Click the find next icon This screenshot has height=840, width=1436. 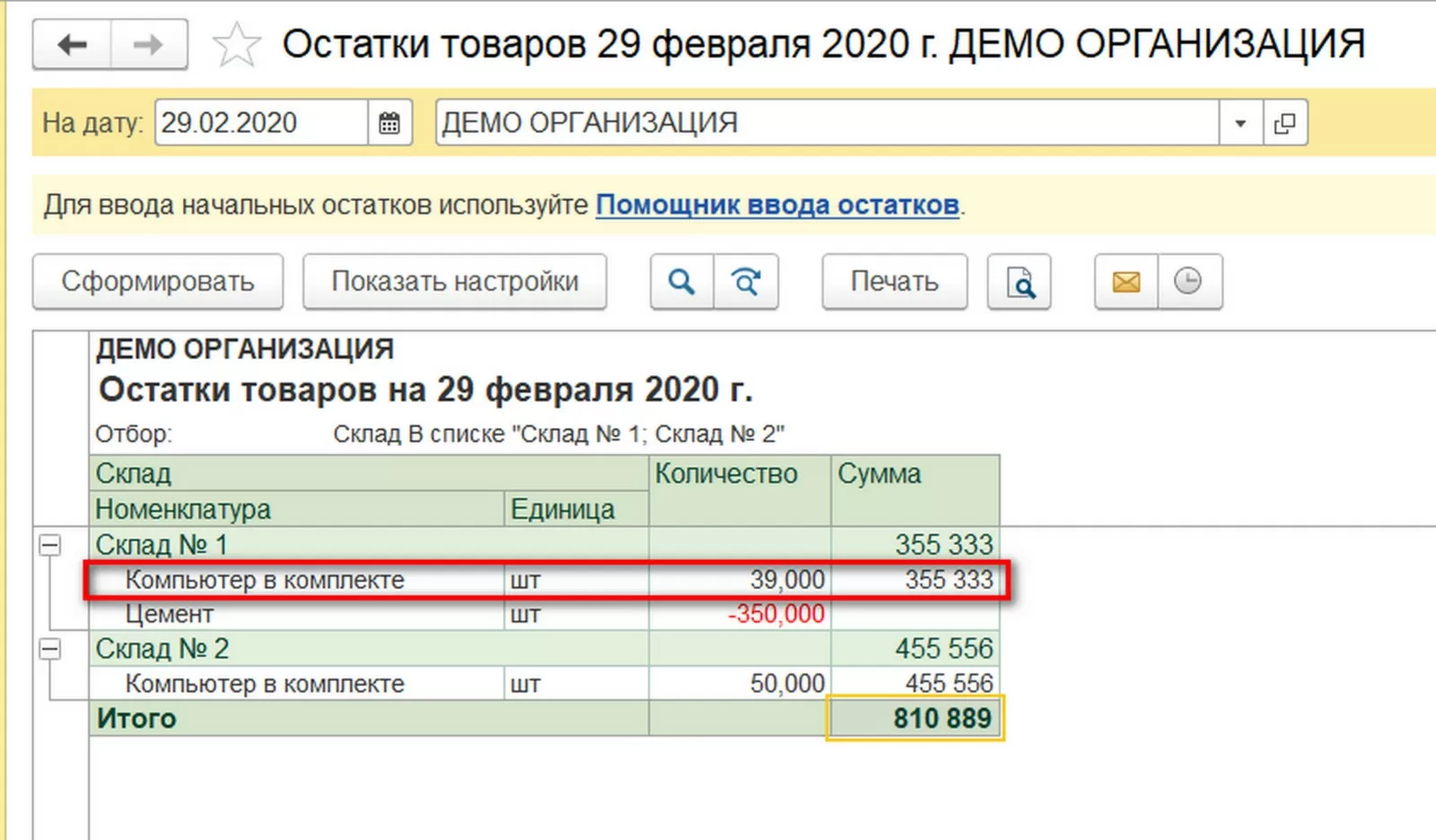[746, 282]
